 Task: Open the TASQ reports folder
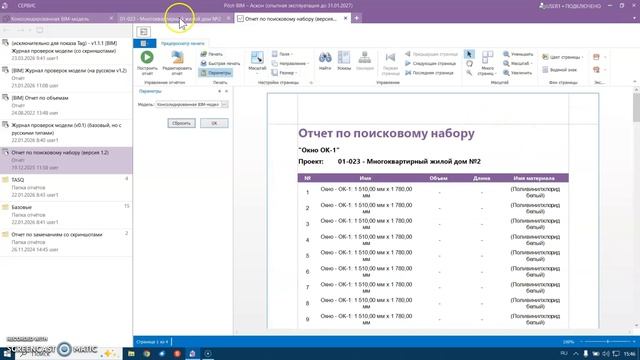tap(66, 187)
